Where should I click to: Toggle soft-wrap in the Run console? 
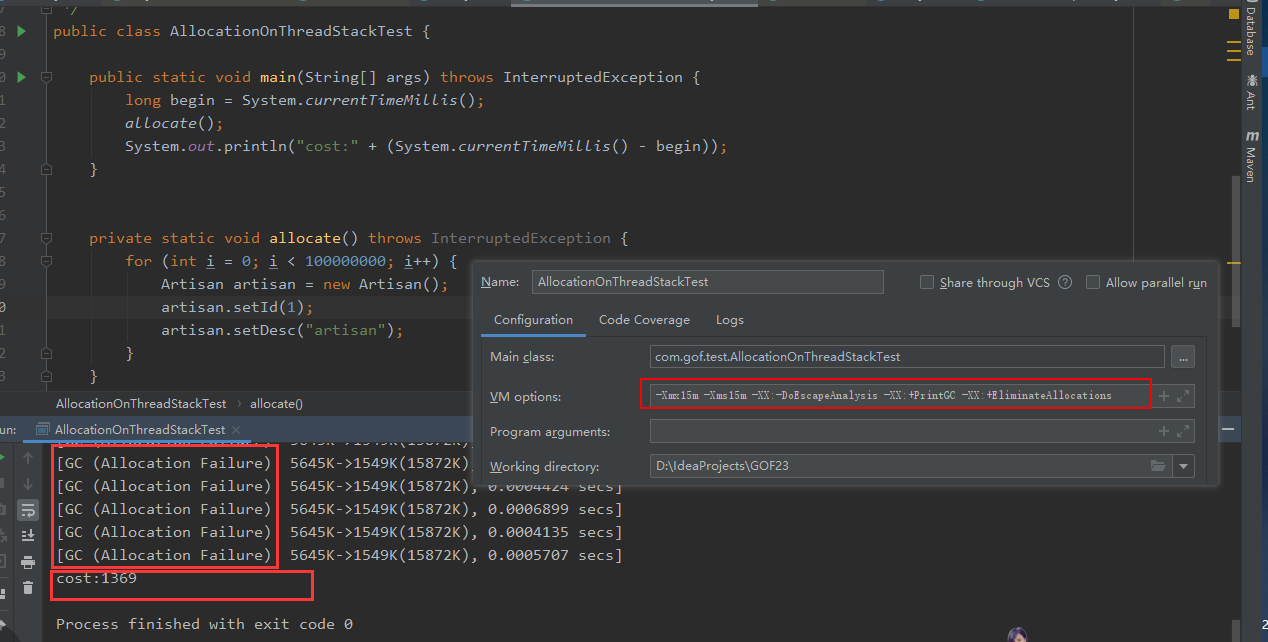click(x=28, y=511)
